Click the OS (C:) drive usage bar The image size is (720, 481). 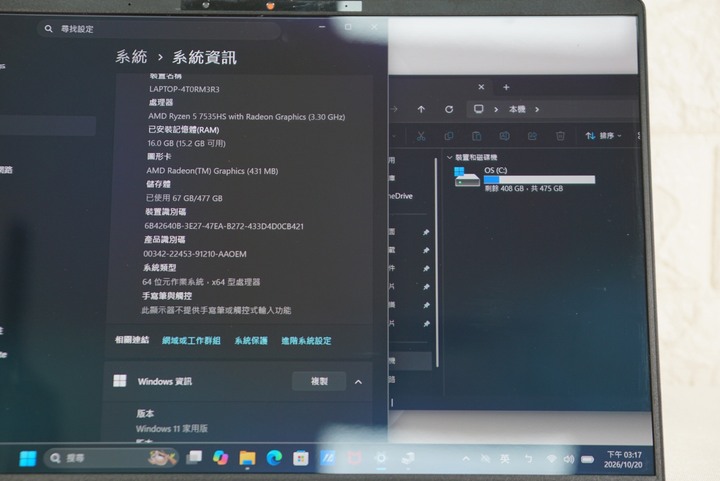coord(539,179)
